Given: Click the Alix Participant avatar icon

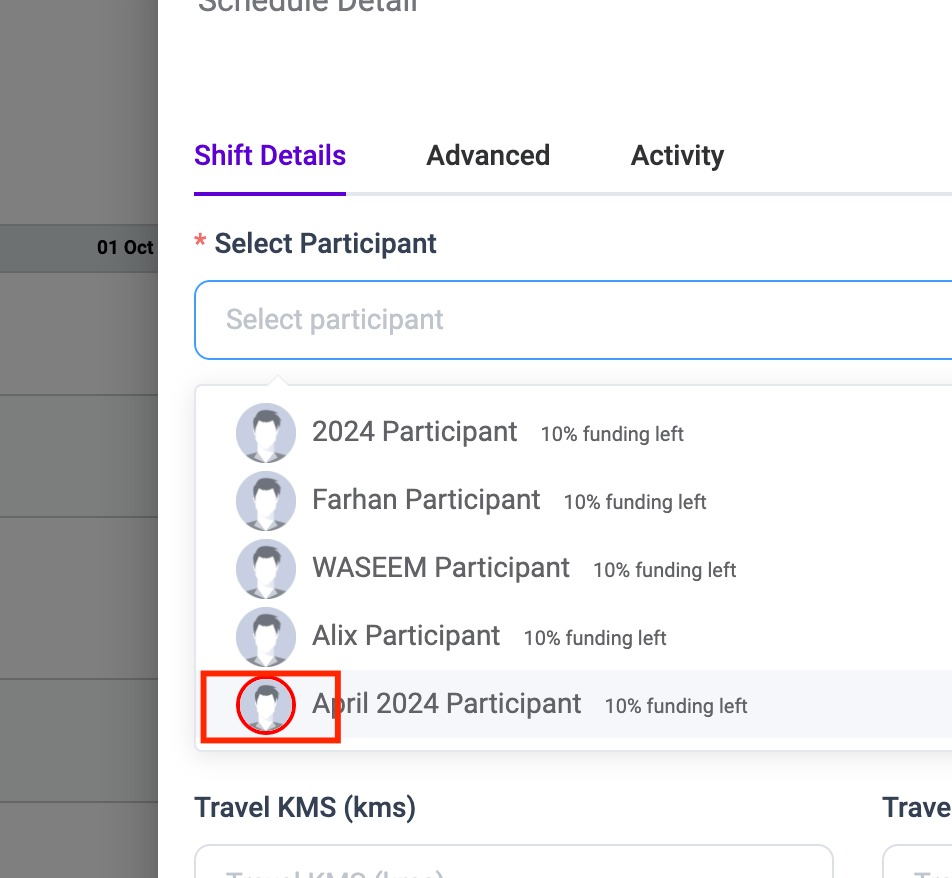Looking at the screenshot, I should tap(265, 637).
